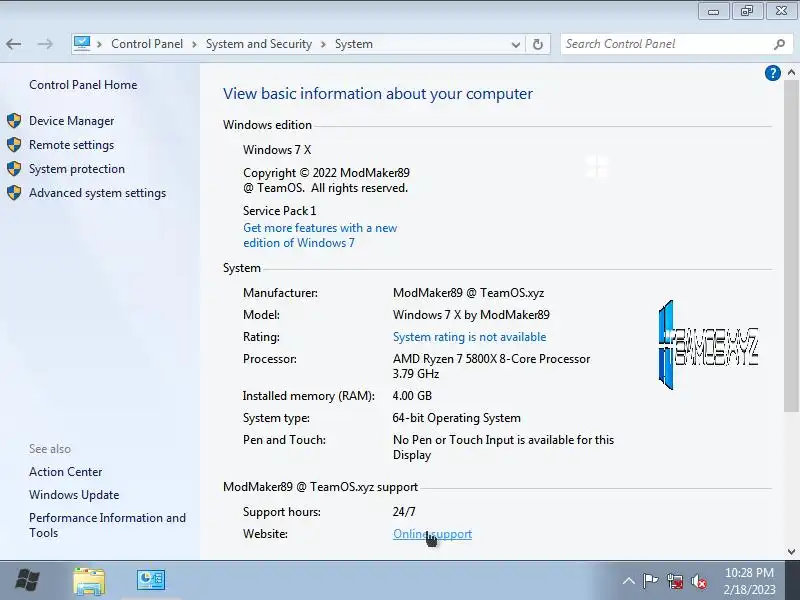Open Performance Information and Tools link
800x600 pixels.
pos(107,525)
